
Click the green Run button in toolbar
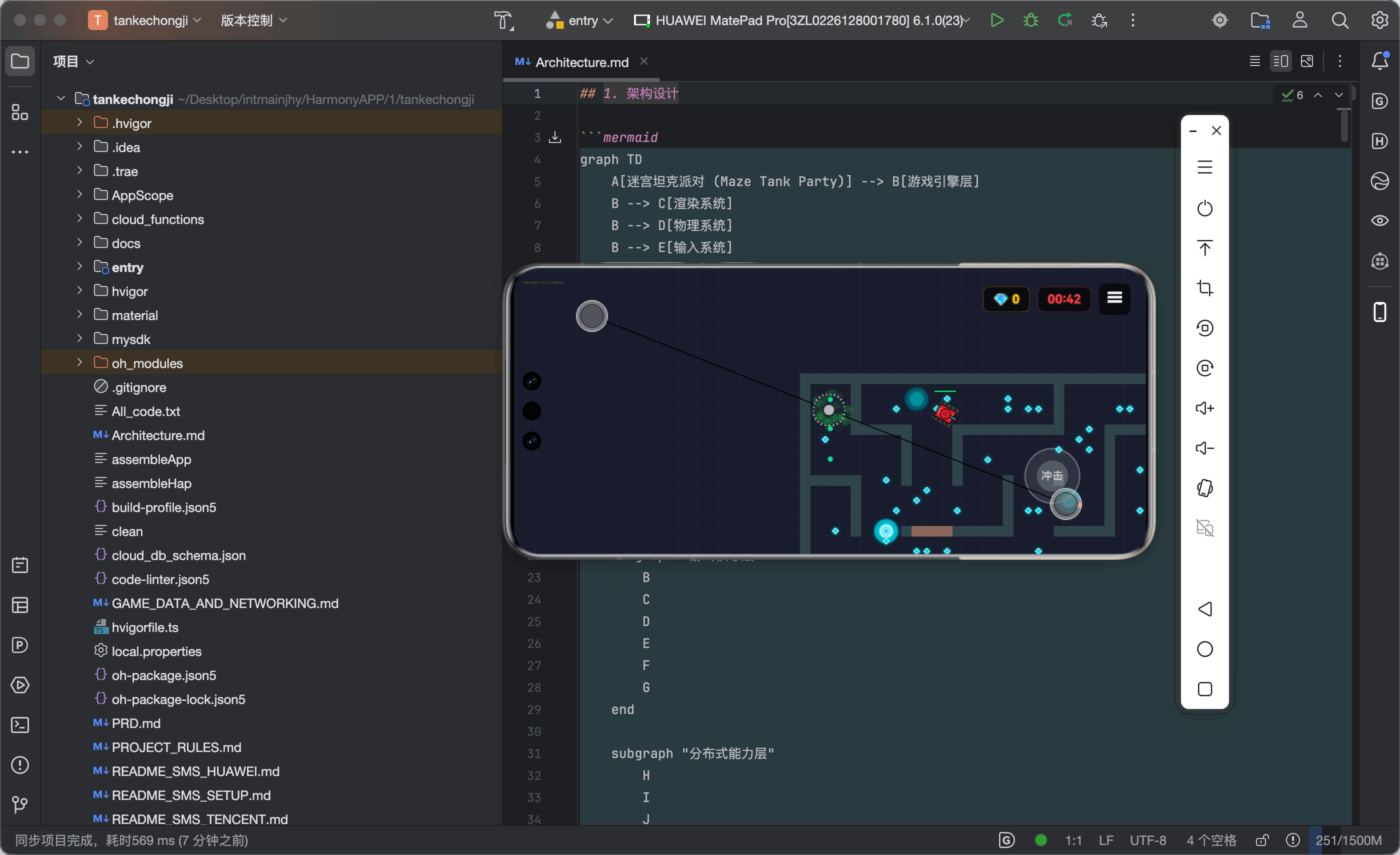tap(996, 20)
